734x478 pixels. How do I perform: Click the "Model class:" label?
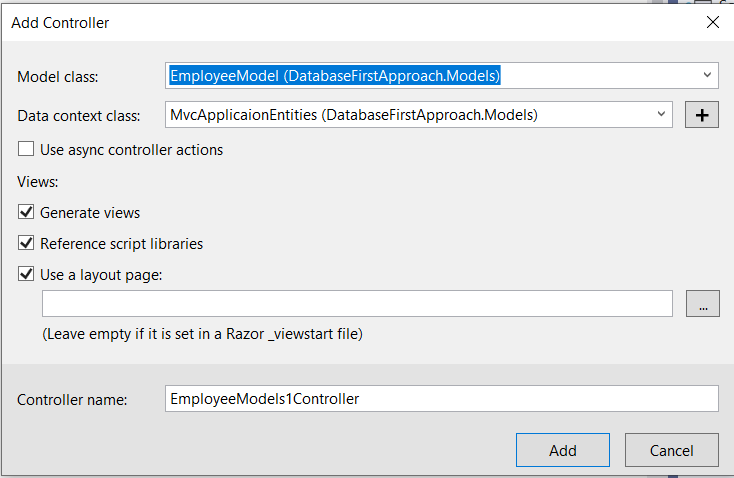pyautogui.click(x=58, y=77)
